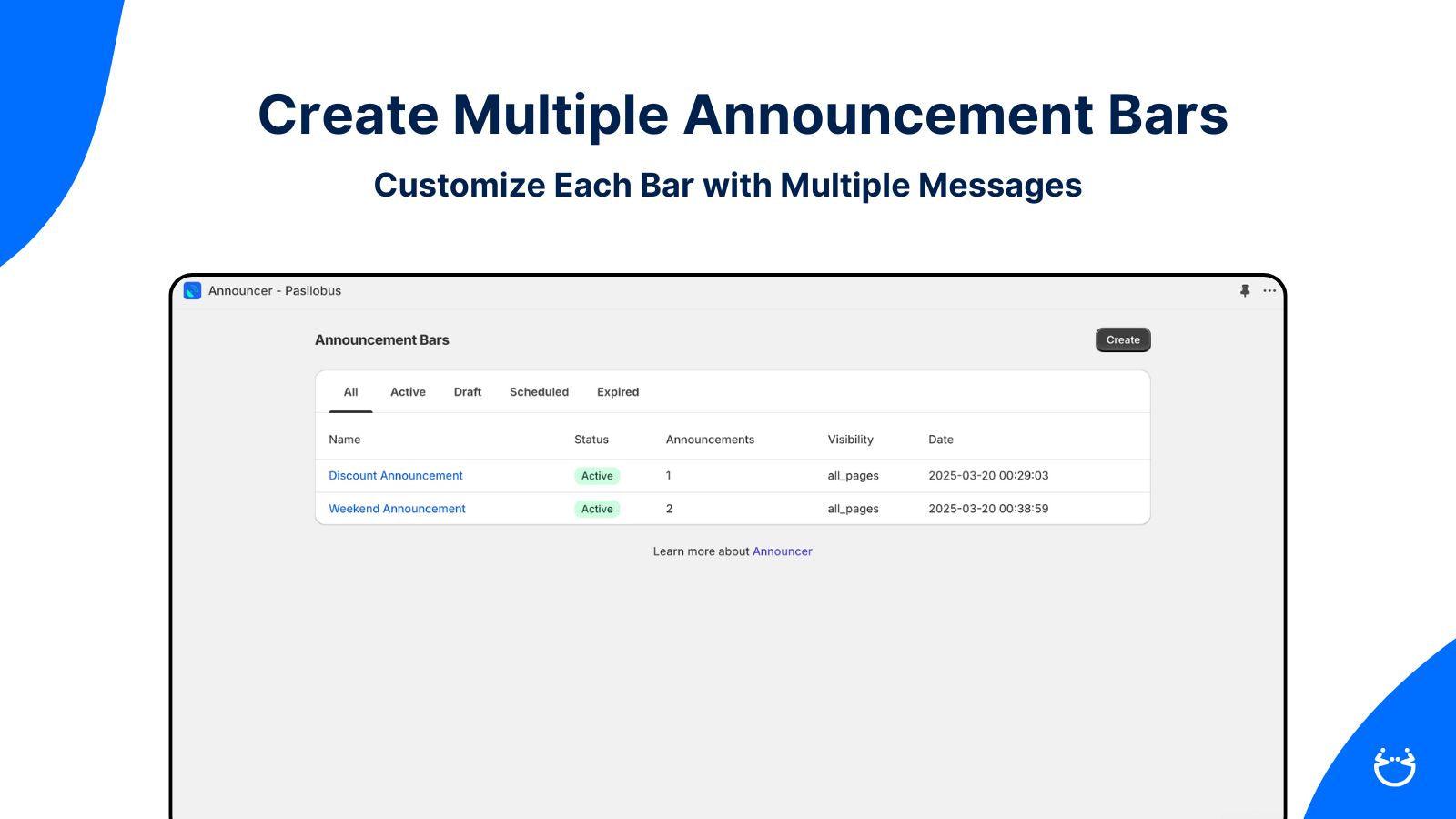The height and width of the screenshot is (819, 1456).
Task: Switch to the Active tab
Action: click(x=407, y=391)
